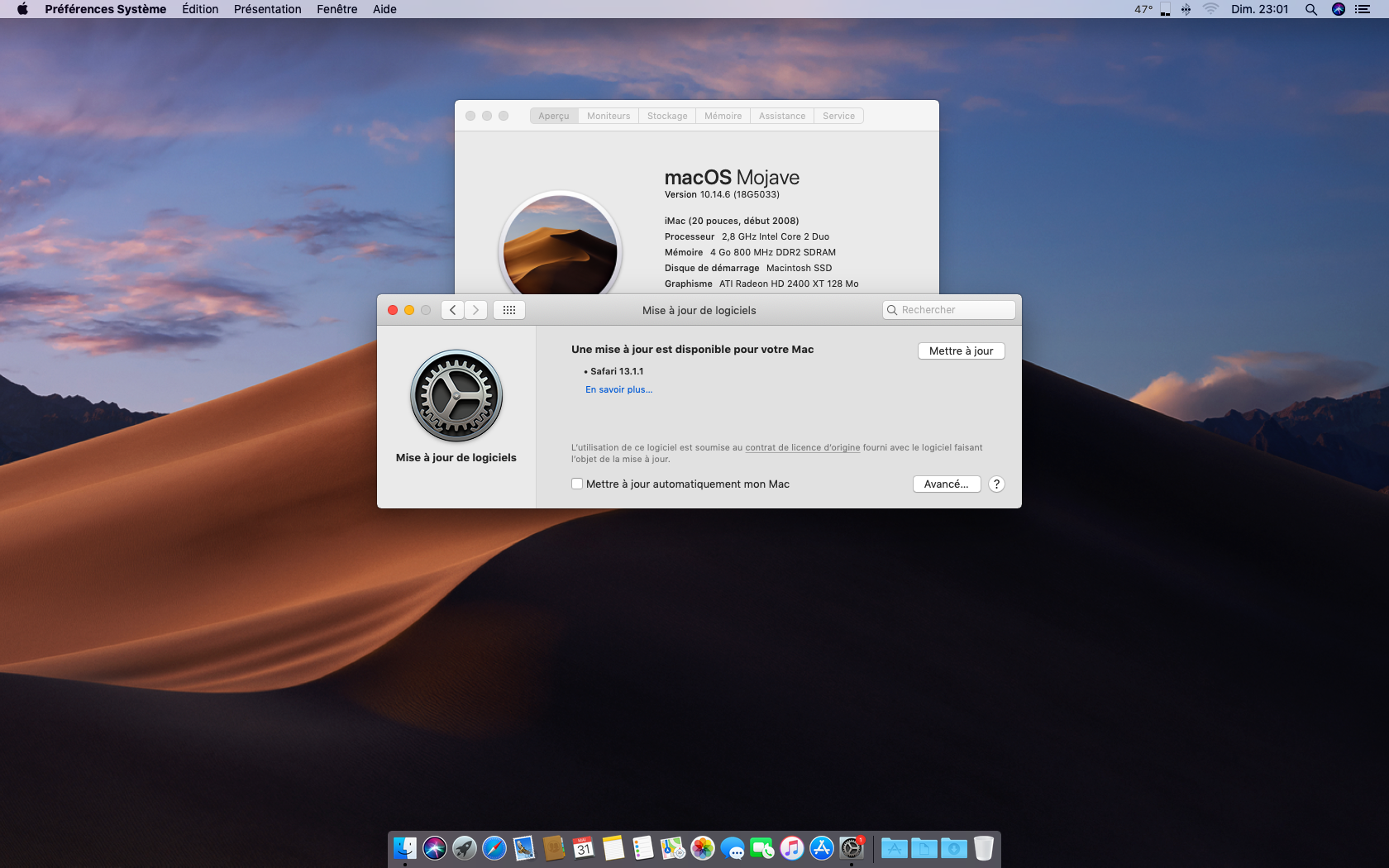Open Notification Center from the menu bar
The width and height of the screenshot is (1389, 868).
(1363, 9)
